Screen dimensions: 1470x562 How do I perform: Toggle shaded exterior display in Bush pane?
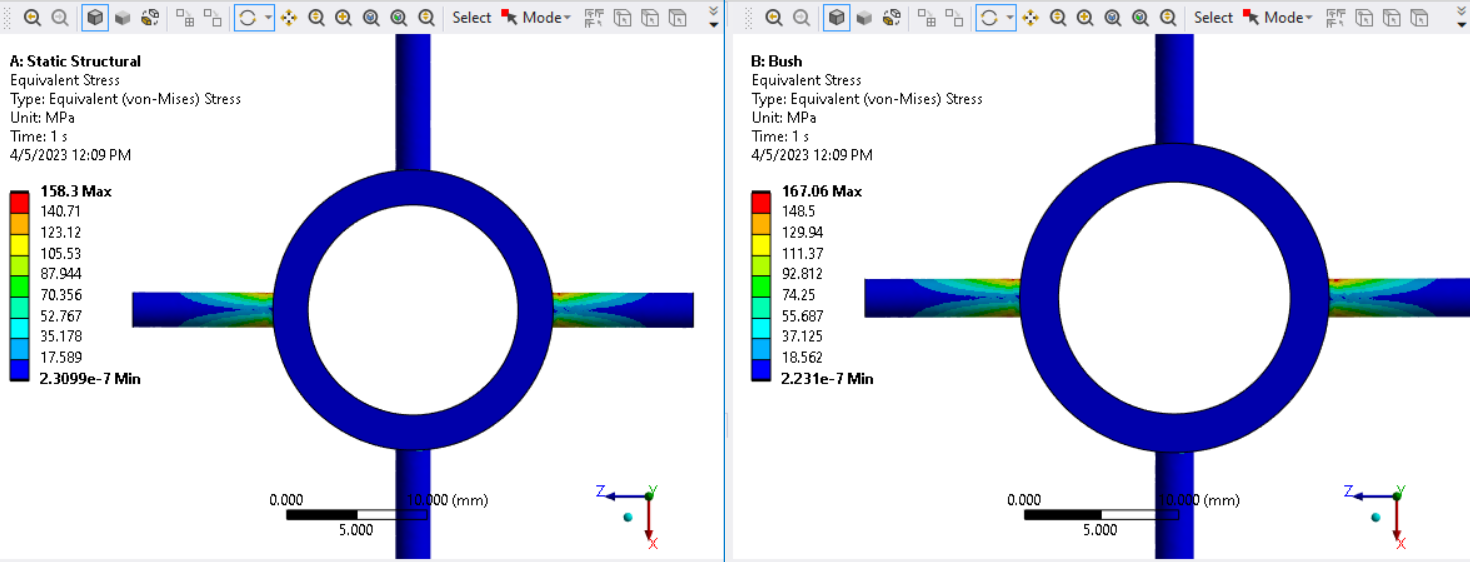click(x=864, y=18)
